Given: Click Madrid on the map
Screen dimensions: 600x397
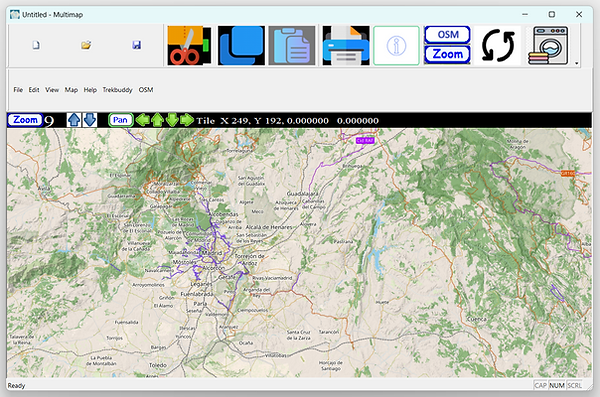Looking at the screenshot, I should [212, 253].
